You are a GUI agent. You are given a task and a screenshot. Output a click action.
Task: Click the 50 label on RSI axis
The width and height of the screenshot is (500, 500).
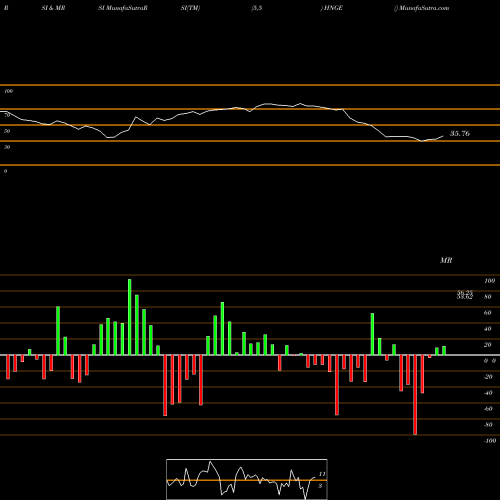point(7,131)
